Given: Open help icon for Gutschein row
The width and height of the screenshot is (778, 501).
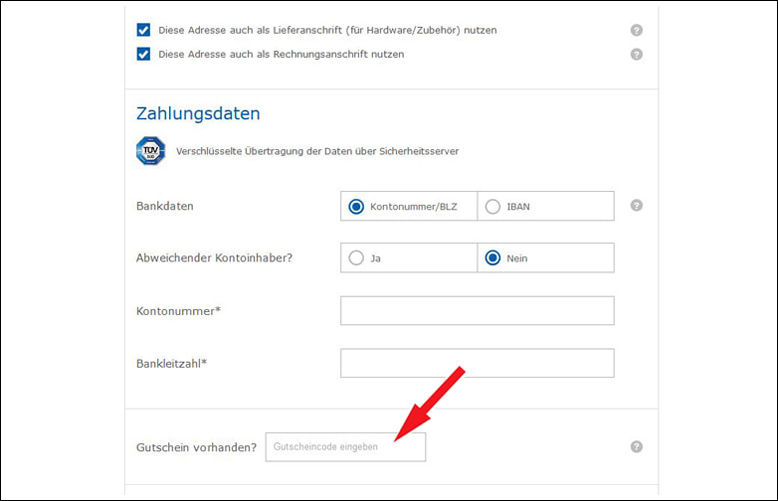Looking at the screenshot, I should coord(637,447).
